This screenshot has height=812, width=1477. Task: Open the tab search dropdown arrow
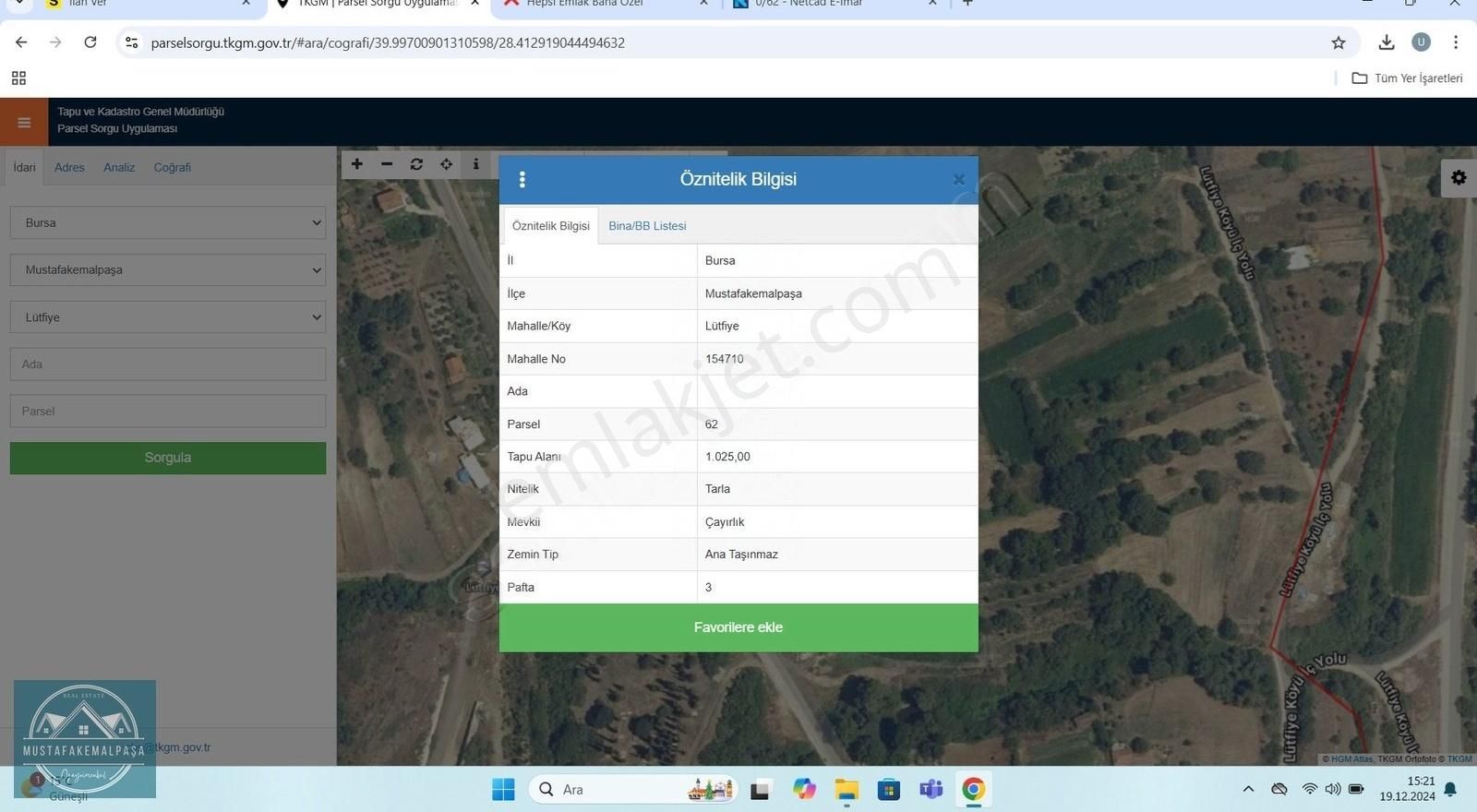click(x=19, y=4)
